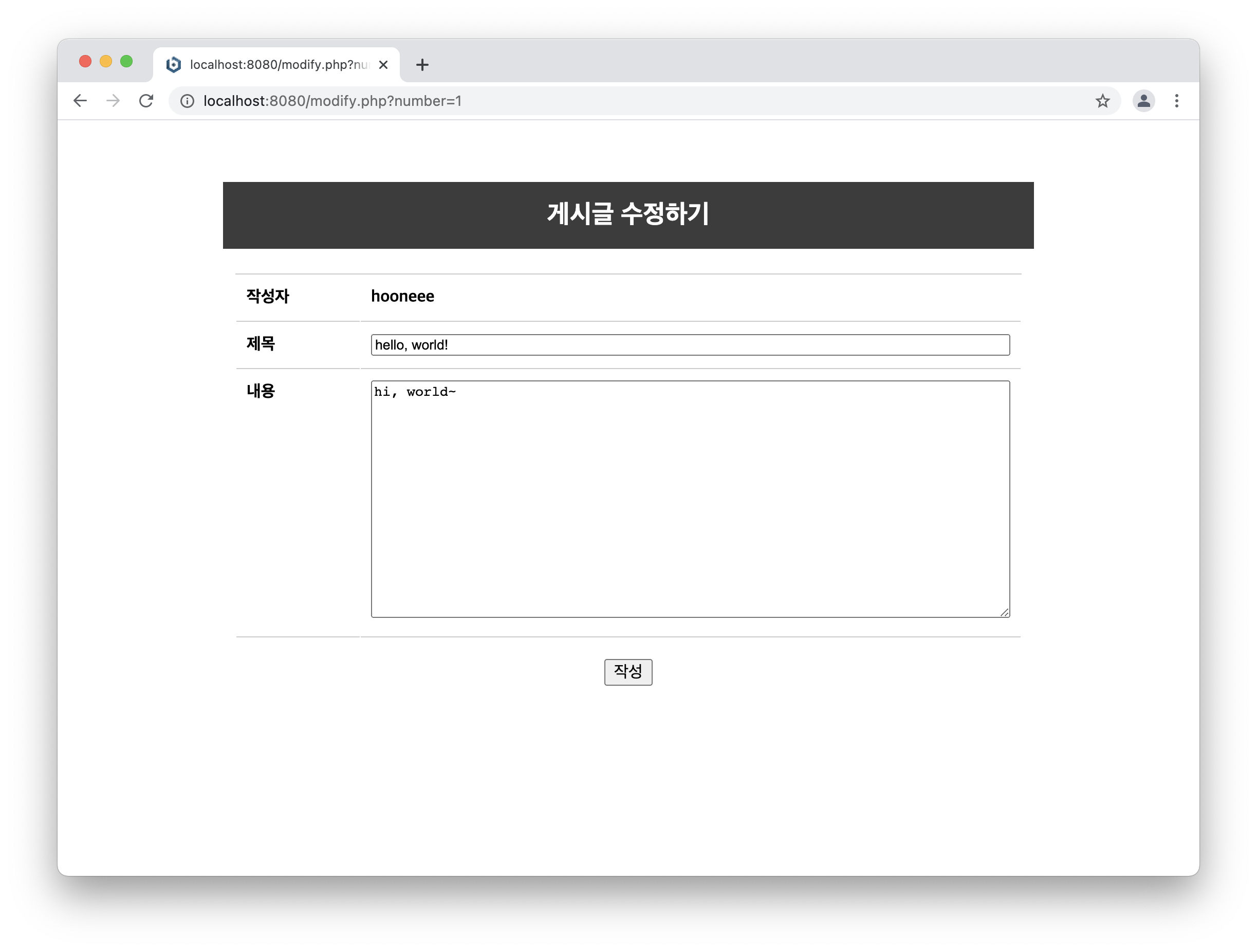1257x952 pixels.
Task: Select the localhost:8080/modify.php tab
Action: [x=279, y=65]
